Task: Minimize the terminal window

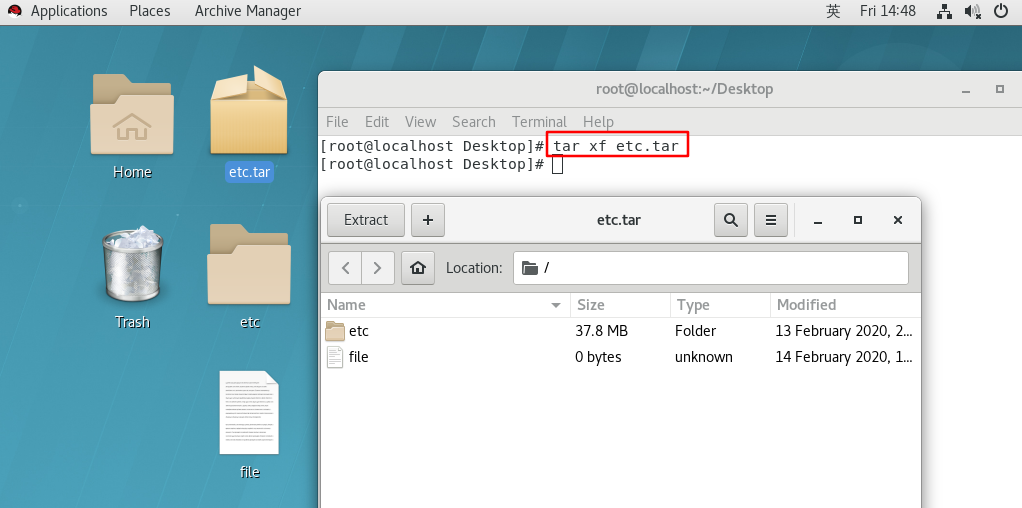Action: pos(967,90)
